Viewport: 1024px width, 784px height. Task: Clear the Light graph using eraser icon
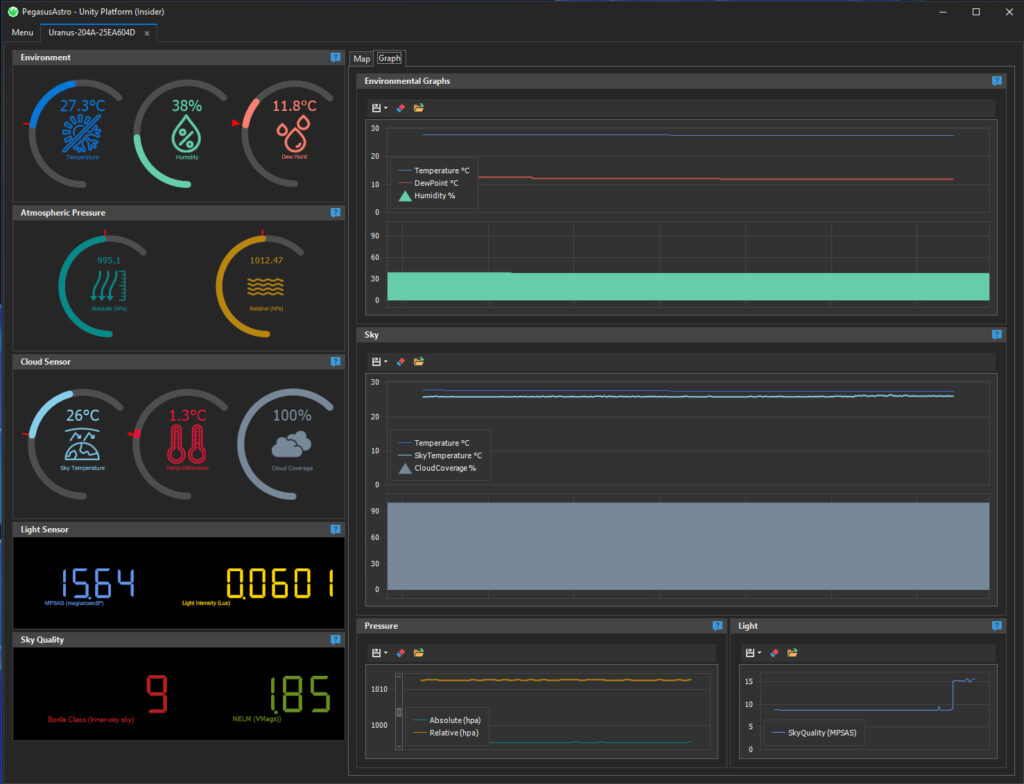[x=774, y=653]
